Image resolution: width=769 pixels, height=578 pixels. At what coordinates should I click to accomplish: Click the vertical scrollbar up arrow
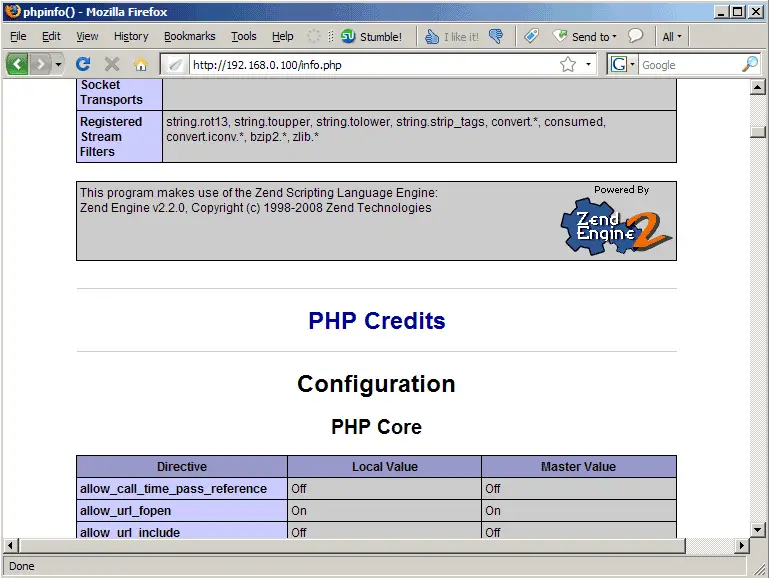(757, 87)
